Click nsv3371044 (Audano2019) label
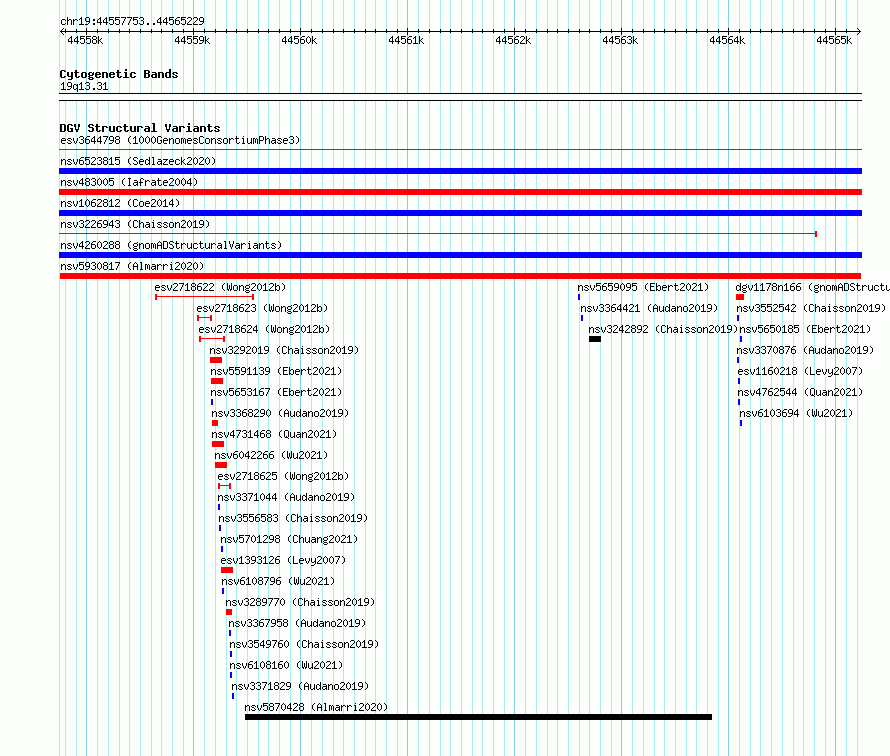The height and width of the screenshot is (756, 890). [x=286, y=497]
